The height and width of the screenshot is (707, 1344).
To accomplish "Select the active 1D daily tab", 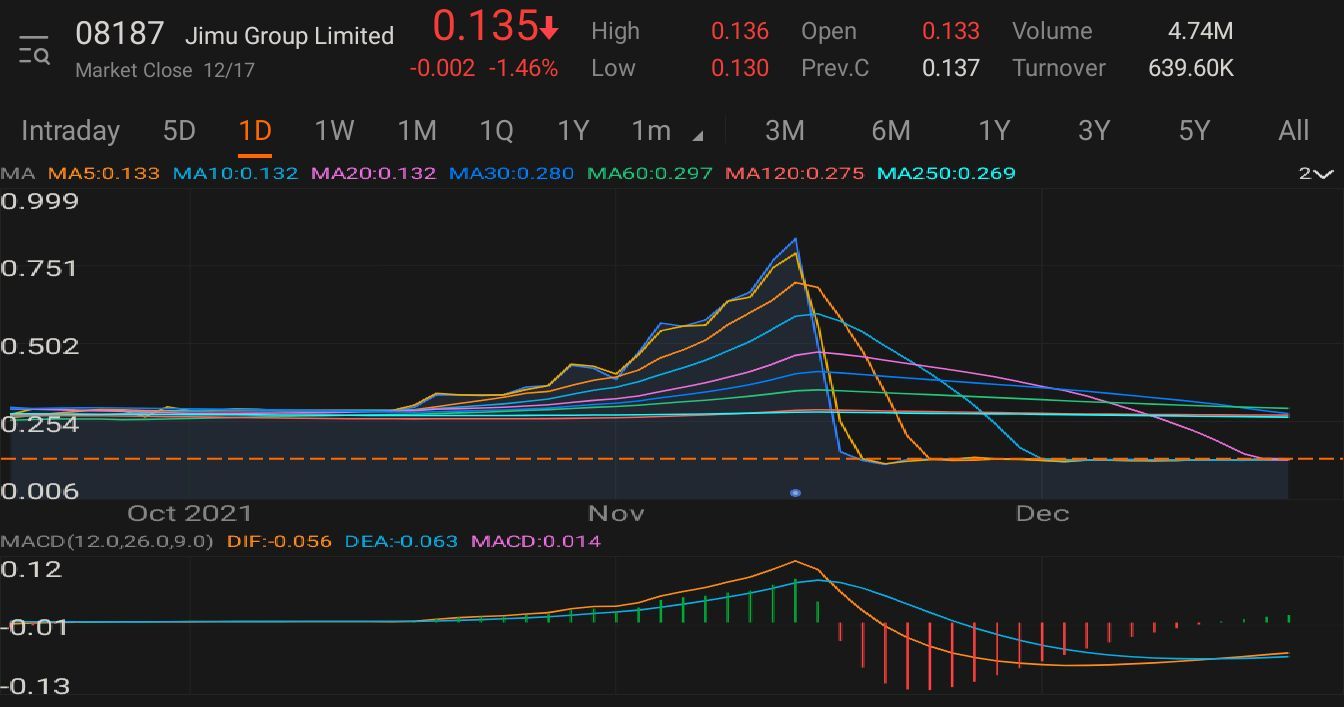I will pos(255,131).
